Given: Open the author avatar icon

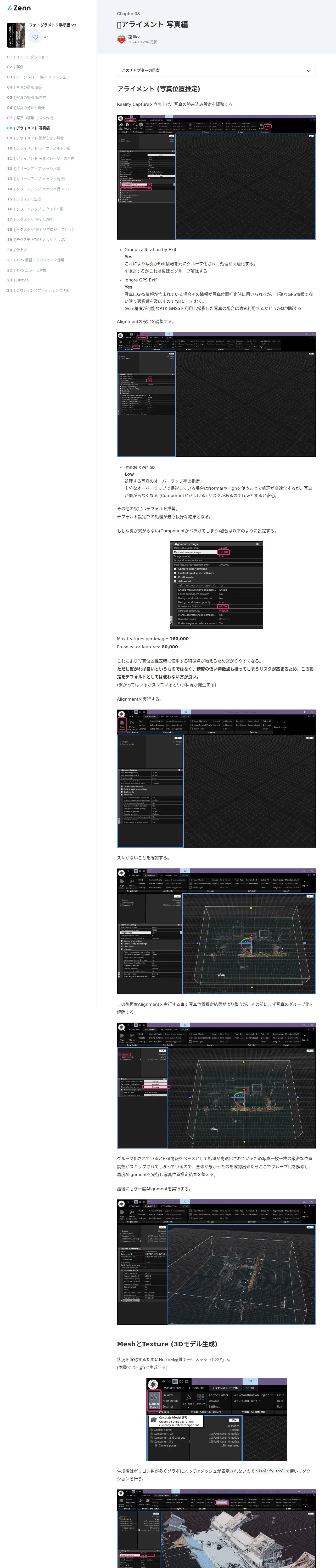Looking at the screenshot, I should point(121,39).
